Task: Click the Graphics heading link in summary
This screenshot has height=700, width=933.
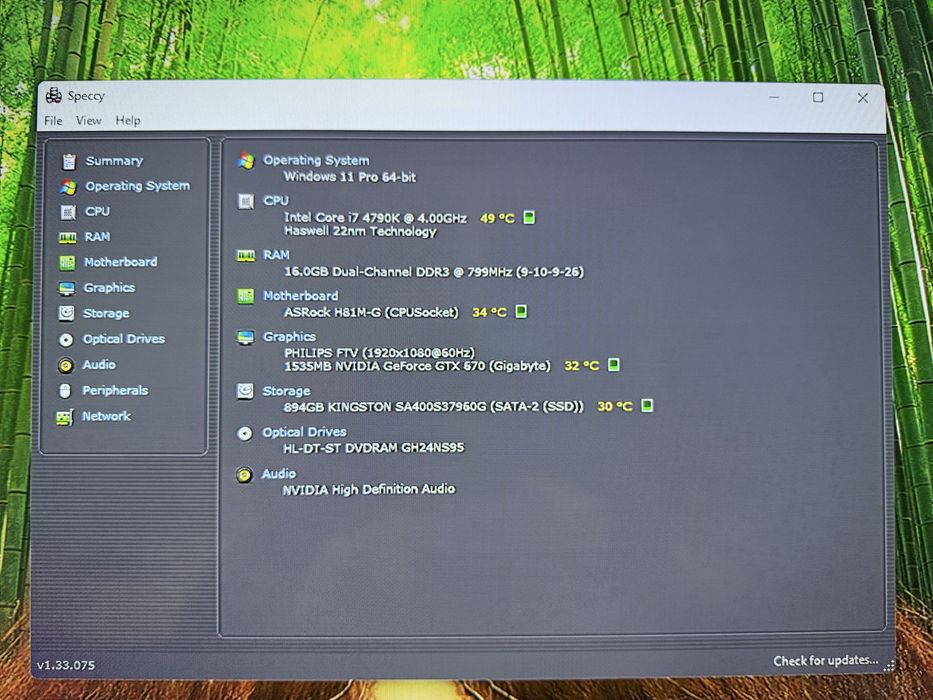Action: 289,337
